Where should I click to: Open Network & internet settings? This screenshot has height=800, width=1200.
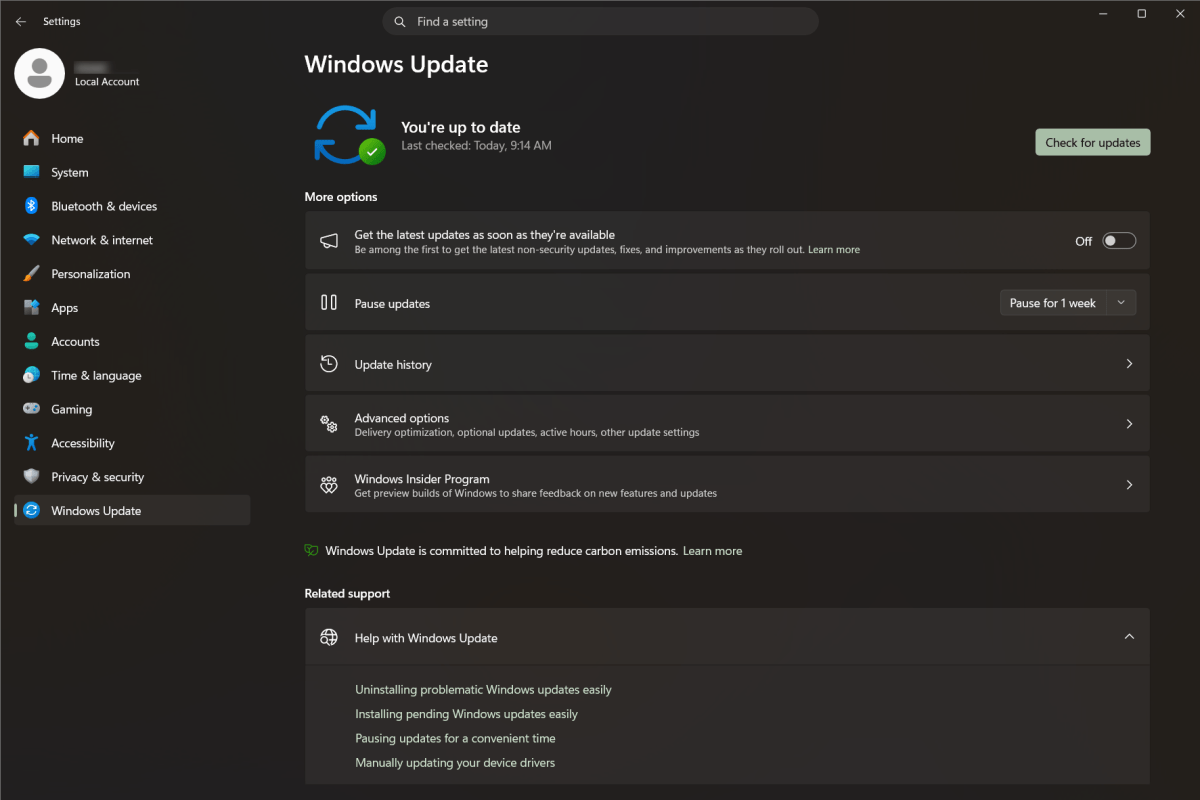click(x=132, y=240)
